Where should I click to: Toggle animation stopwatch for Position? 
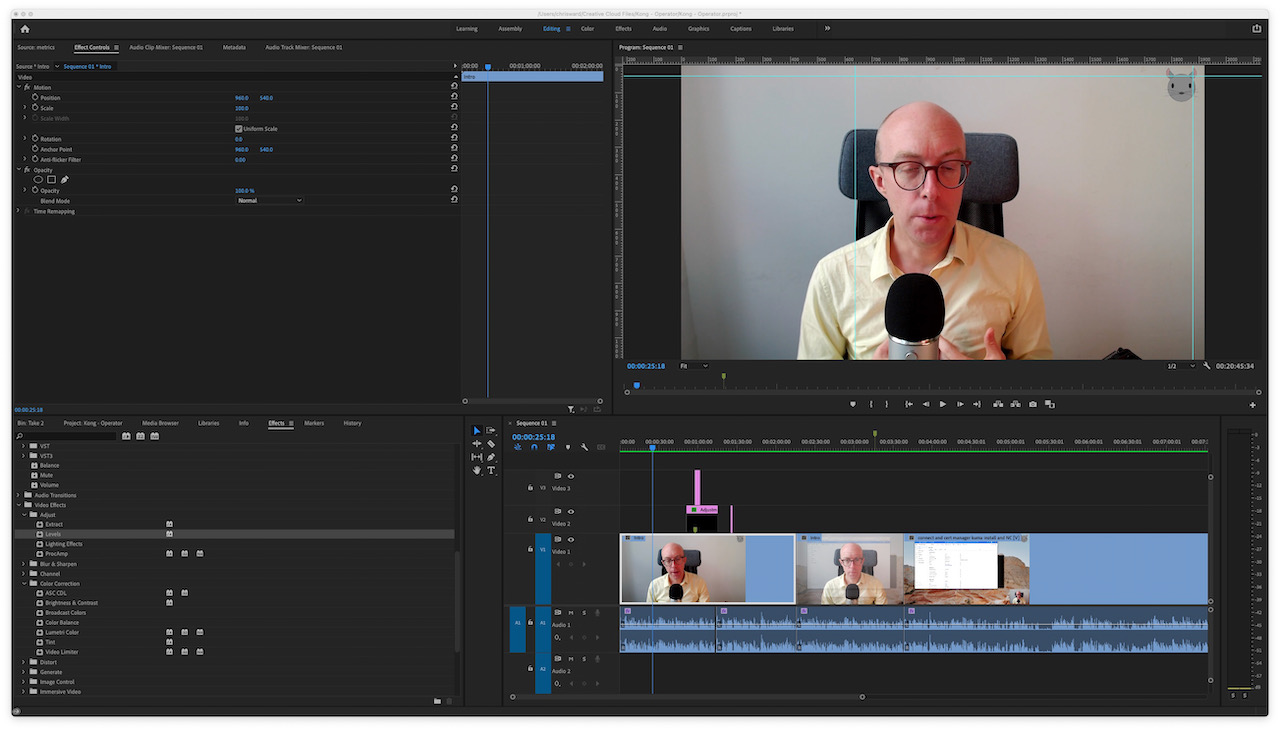[x=34, y=98]
